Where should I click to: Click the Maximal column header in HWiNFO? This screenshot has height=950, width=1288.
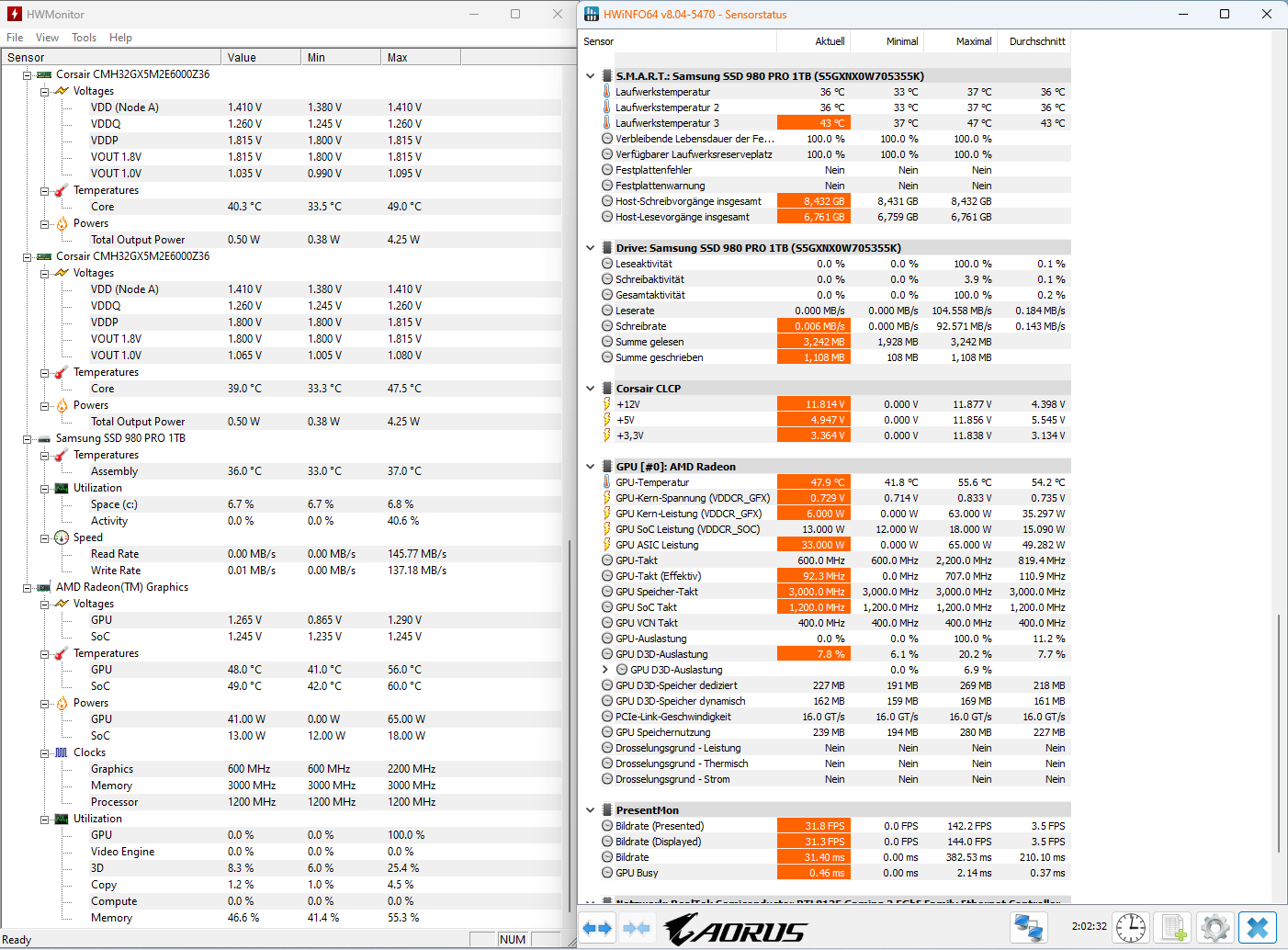click(961, 41)
